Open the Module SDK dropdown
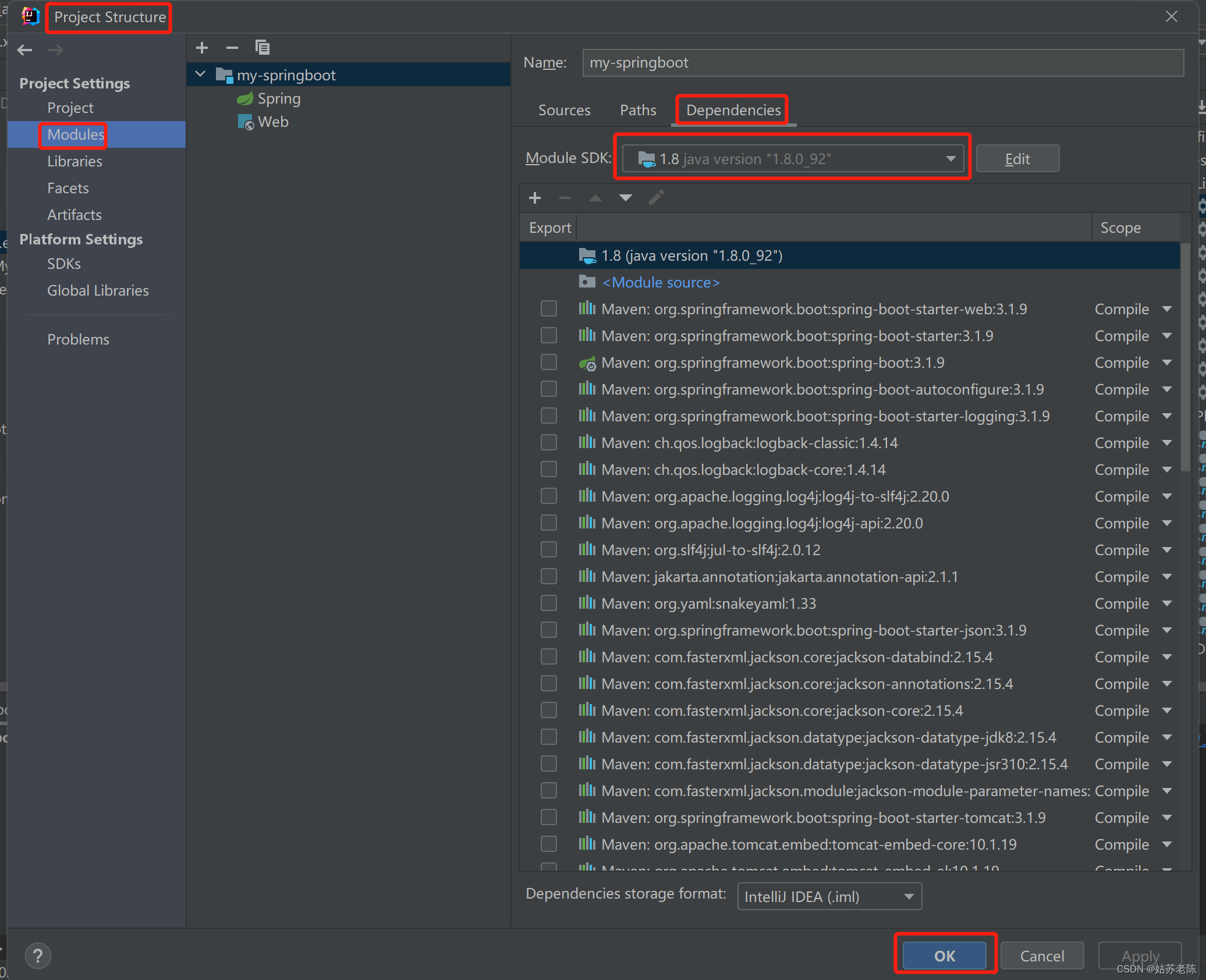 (793, 158)
